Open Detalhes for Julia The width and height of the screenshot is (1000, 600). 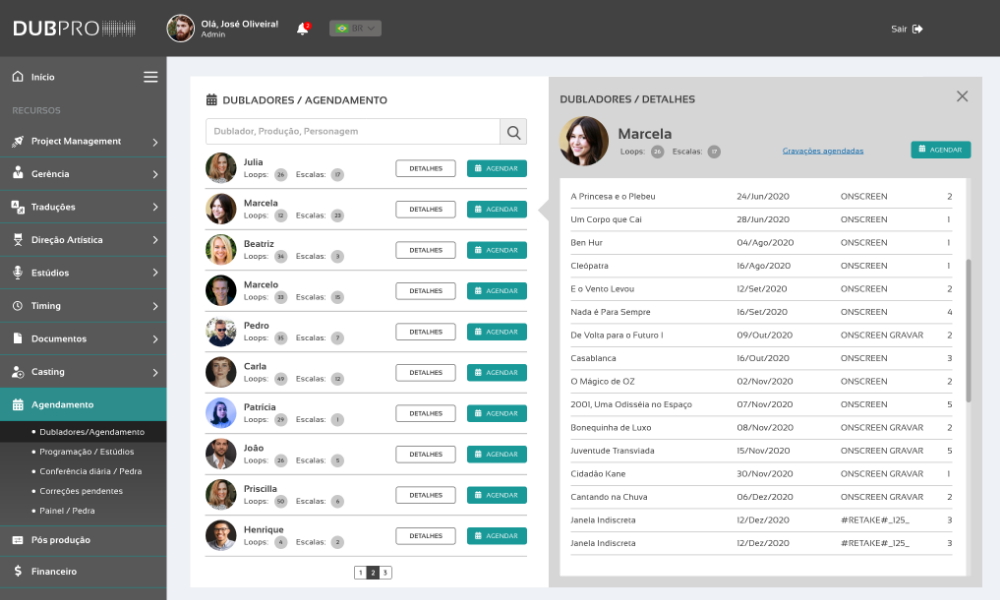425,169
